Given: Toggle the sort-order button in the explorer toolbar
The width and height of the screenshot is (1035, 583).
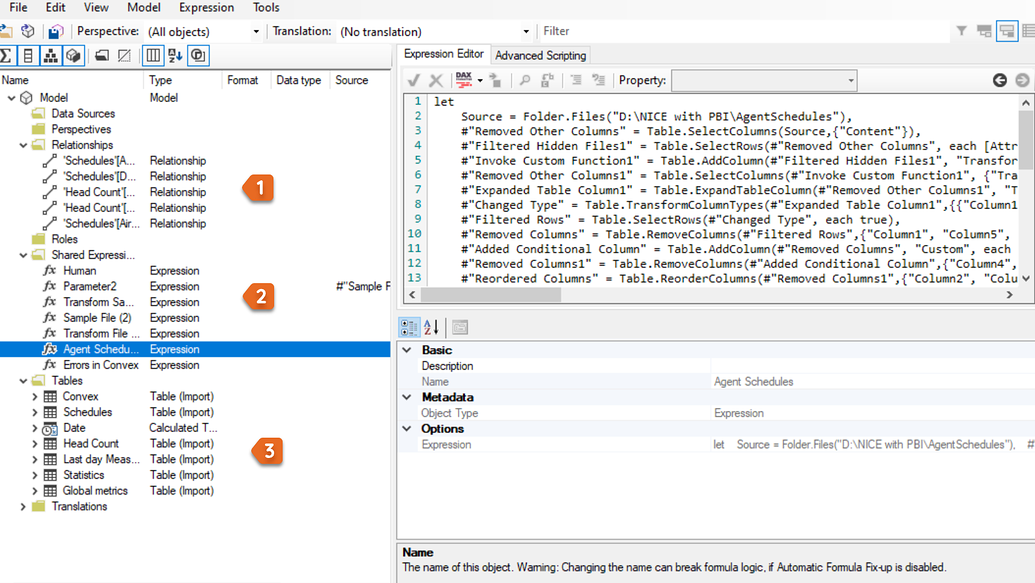Looking at the screenshot, I should 175,56.
